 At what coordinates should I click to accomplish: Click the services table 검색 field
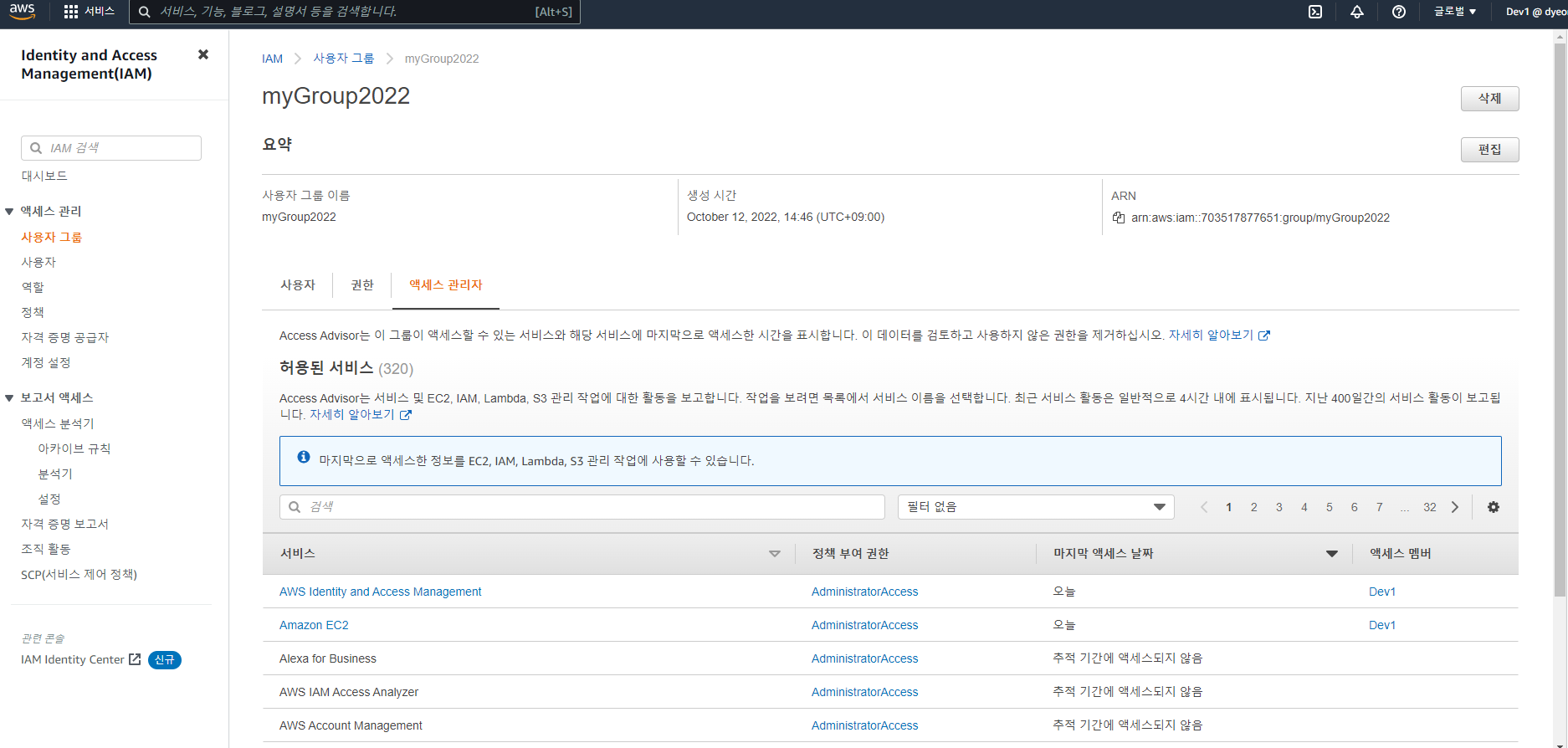point(582,507)
